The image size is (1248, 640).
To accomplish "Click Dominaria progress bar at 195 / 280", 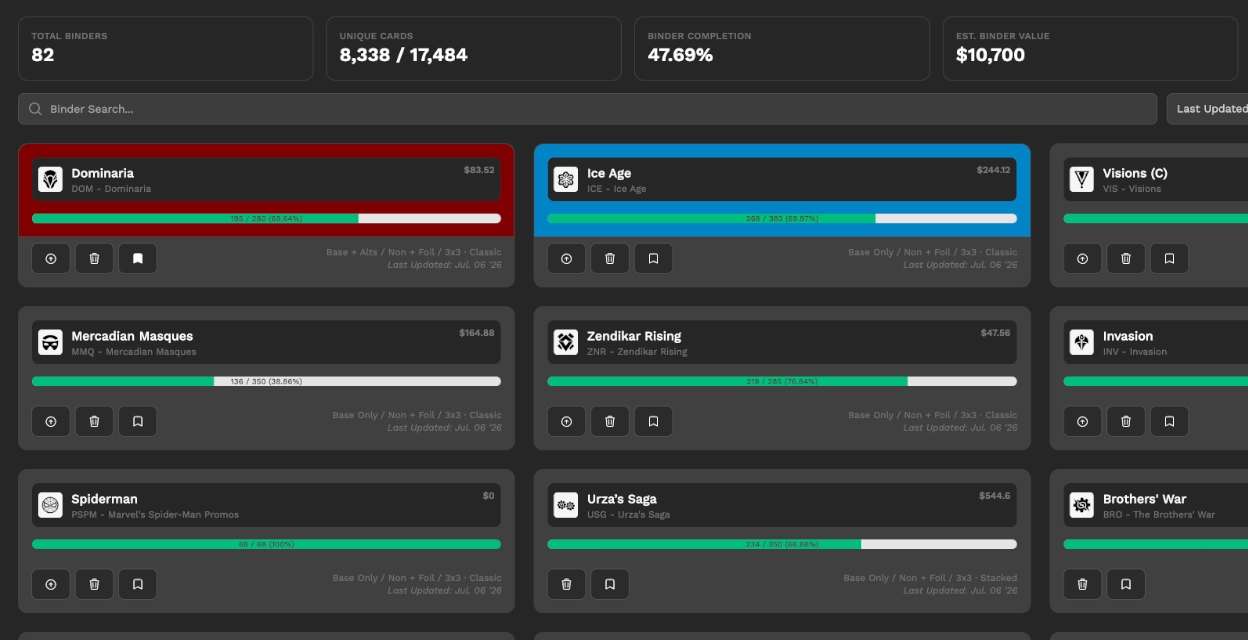I will [x=266, y=218].
